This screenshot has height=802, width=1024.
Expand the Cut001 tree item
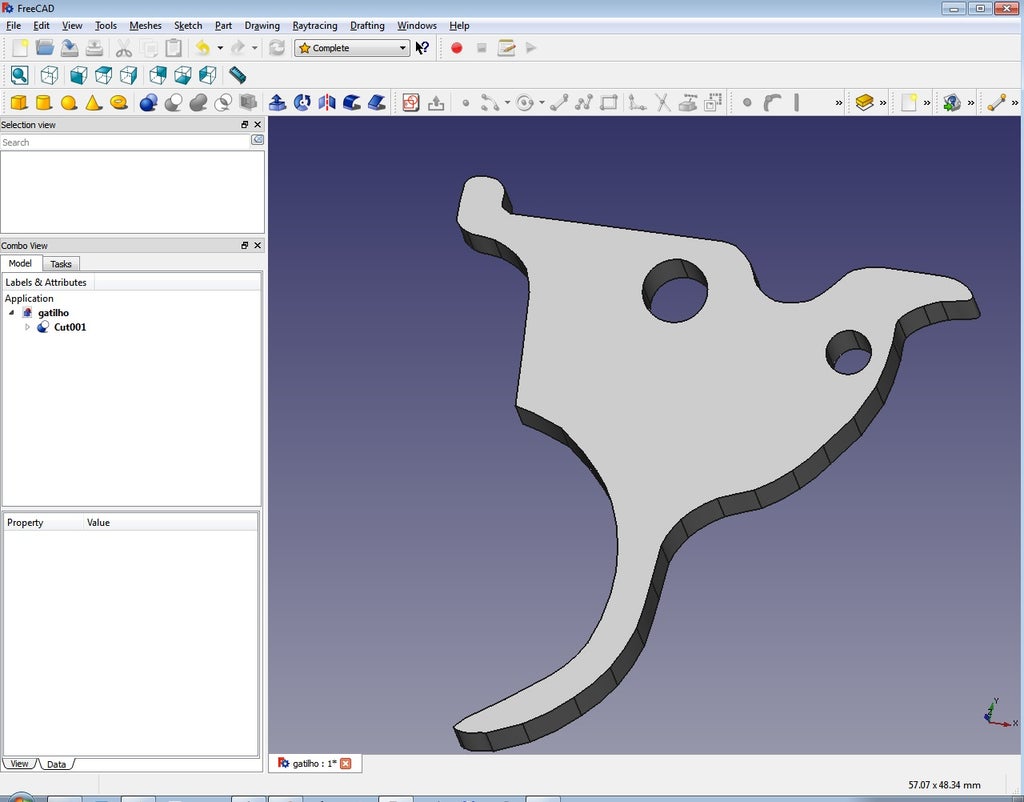[27, 327]
